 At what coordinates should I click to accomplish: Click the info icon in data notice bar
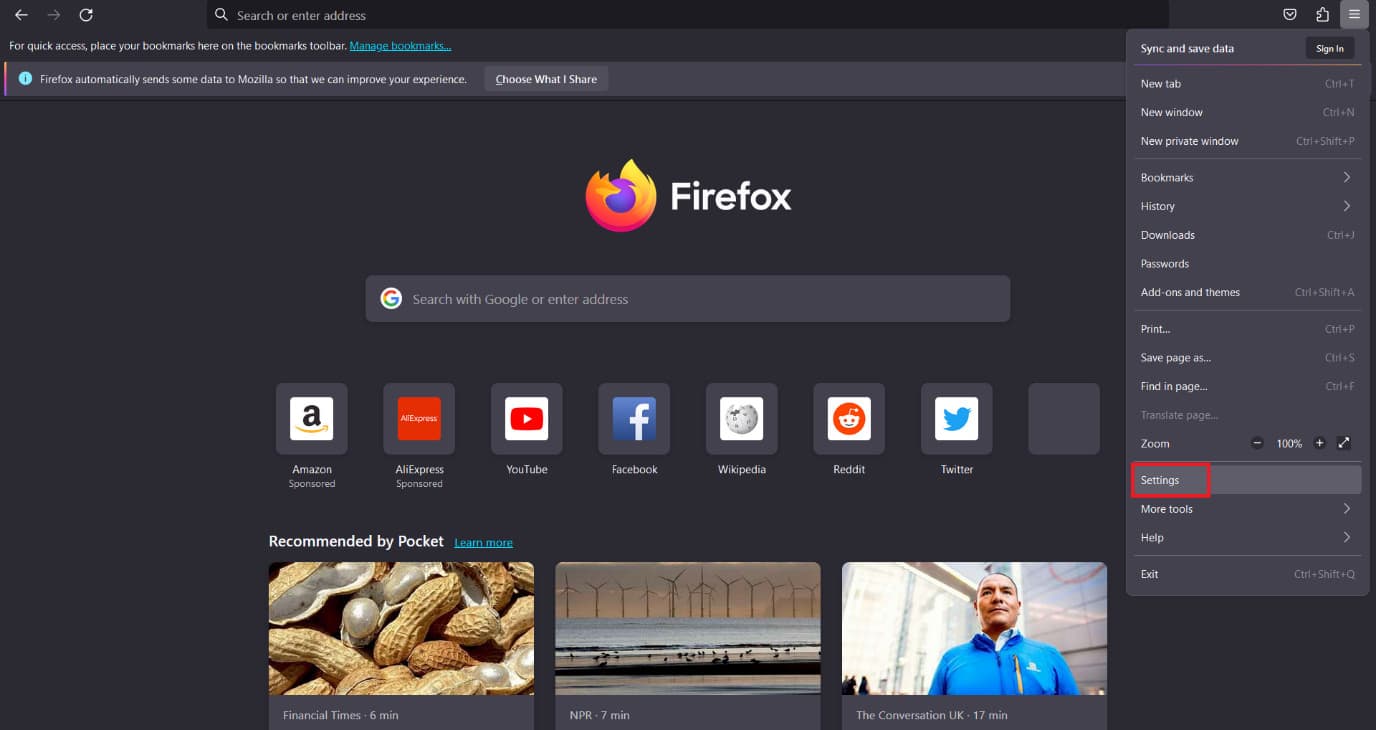pos(26,79)
